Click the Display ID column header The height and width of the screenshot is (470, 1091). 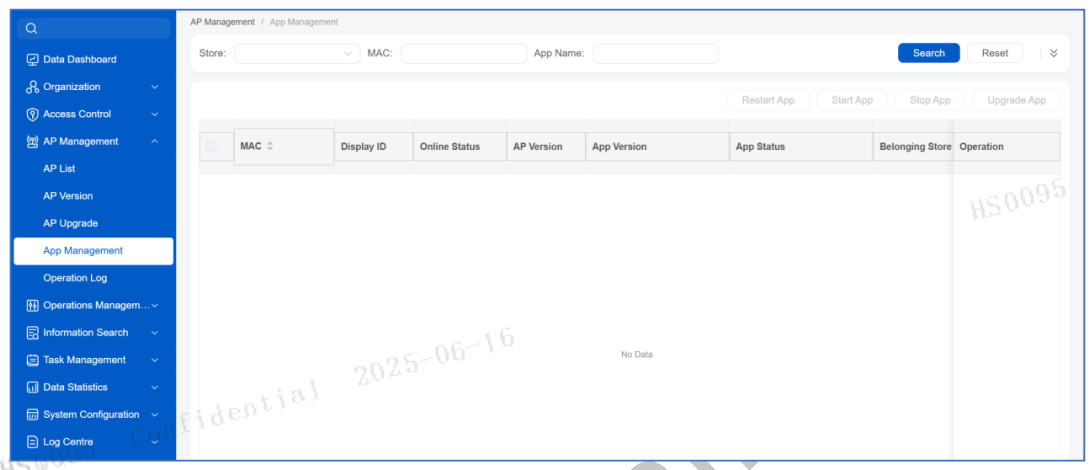click(x=374, y=146)
